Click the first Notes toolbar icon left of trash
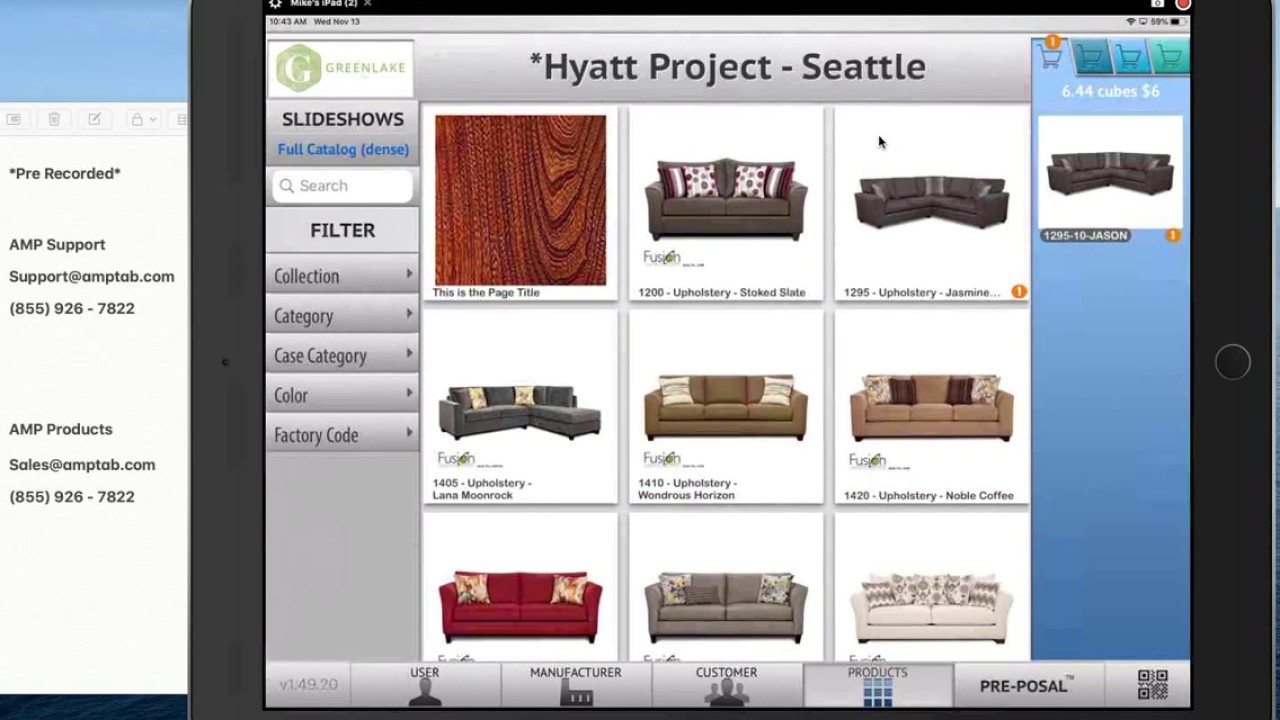The image size is (1280, 720). coord(14,119)
